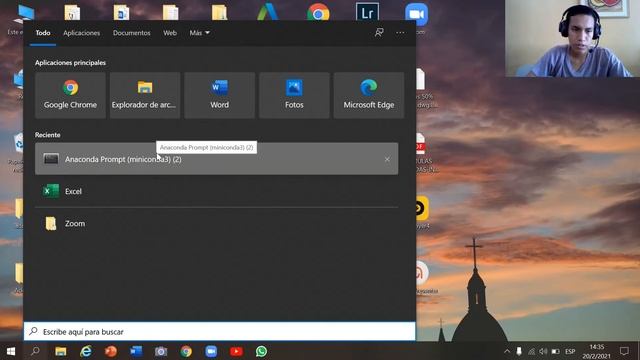Screen dimensions: 640x360
Task: Open Zoom desktop shortcut
Action: 417,14
